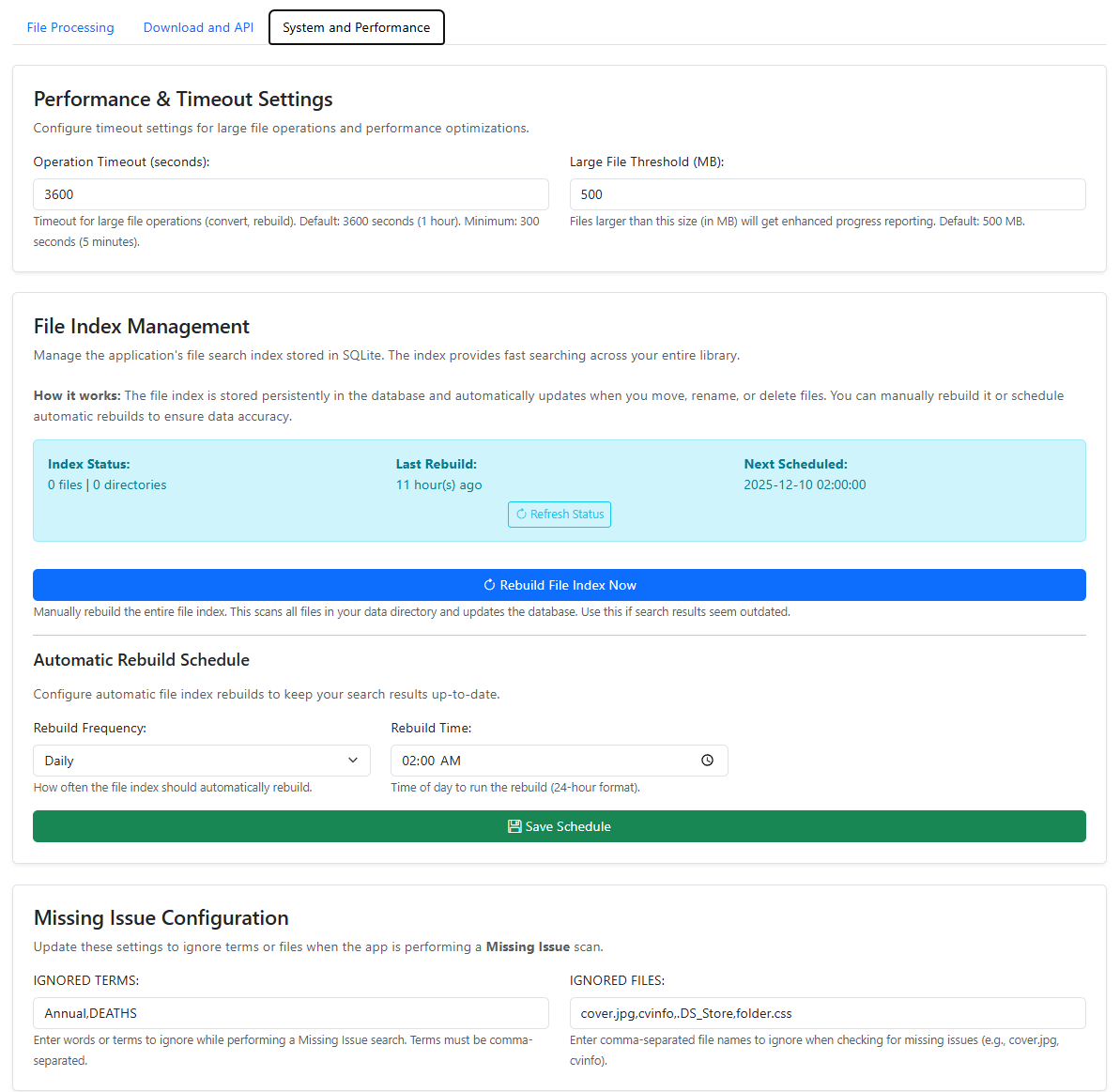Open the clock icon in Rebuild Time field
Screen dimensions: 1120x1092
tap(707, 761)
